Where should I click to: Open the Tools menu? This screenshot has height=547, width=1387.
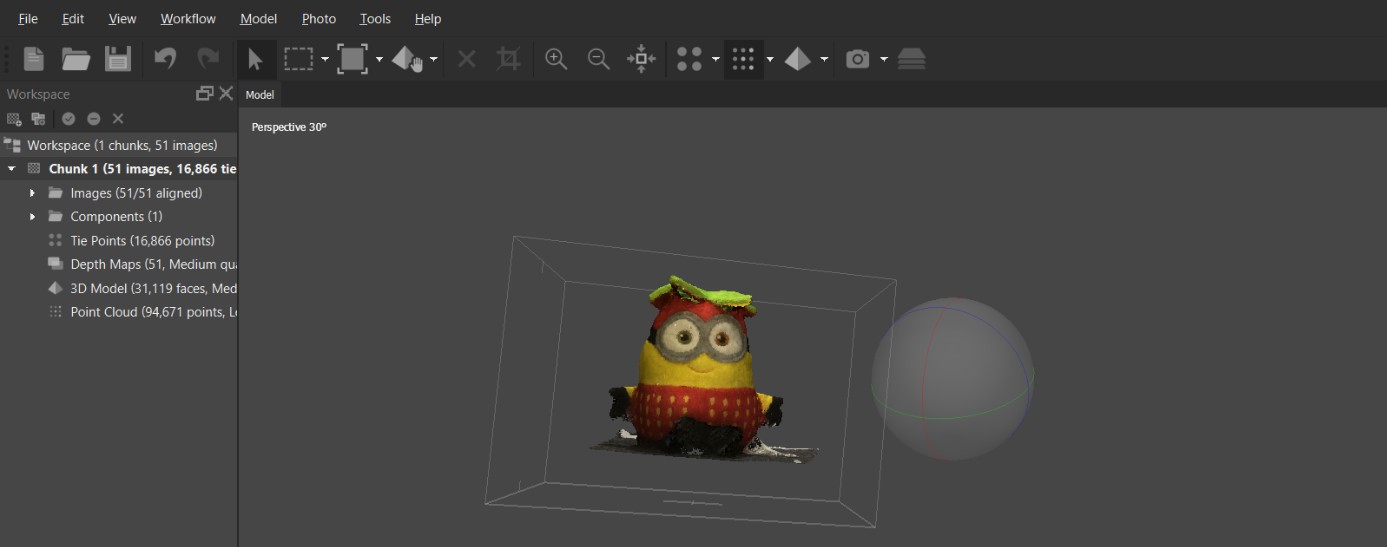point(375,19)
